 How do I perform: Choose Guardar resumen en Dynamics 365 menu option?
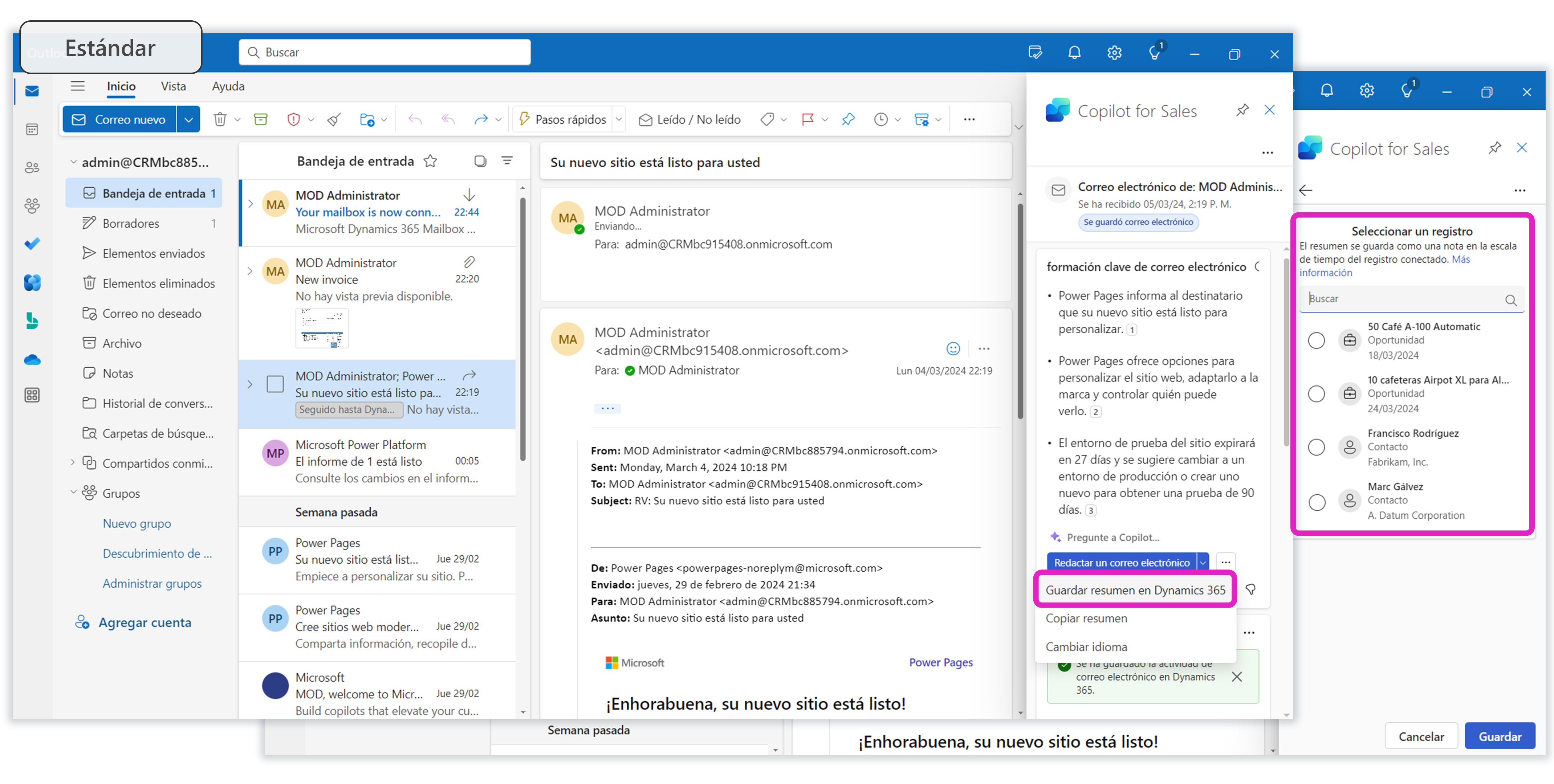click(x=1135, y=590)
